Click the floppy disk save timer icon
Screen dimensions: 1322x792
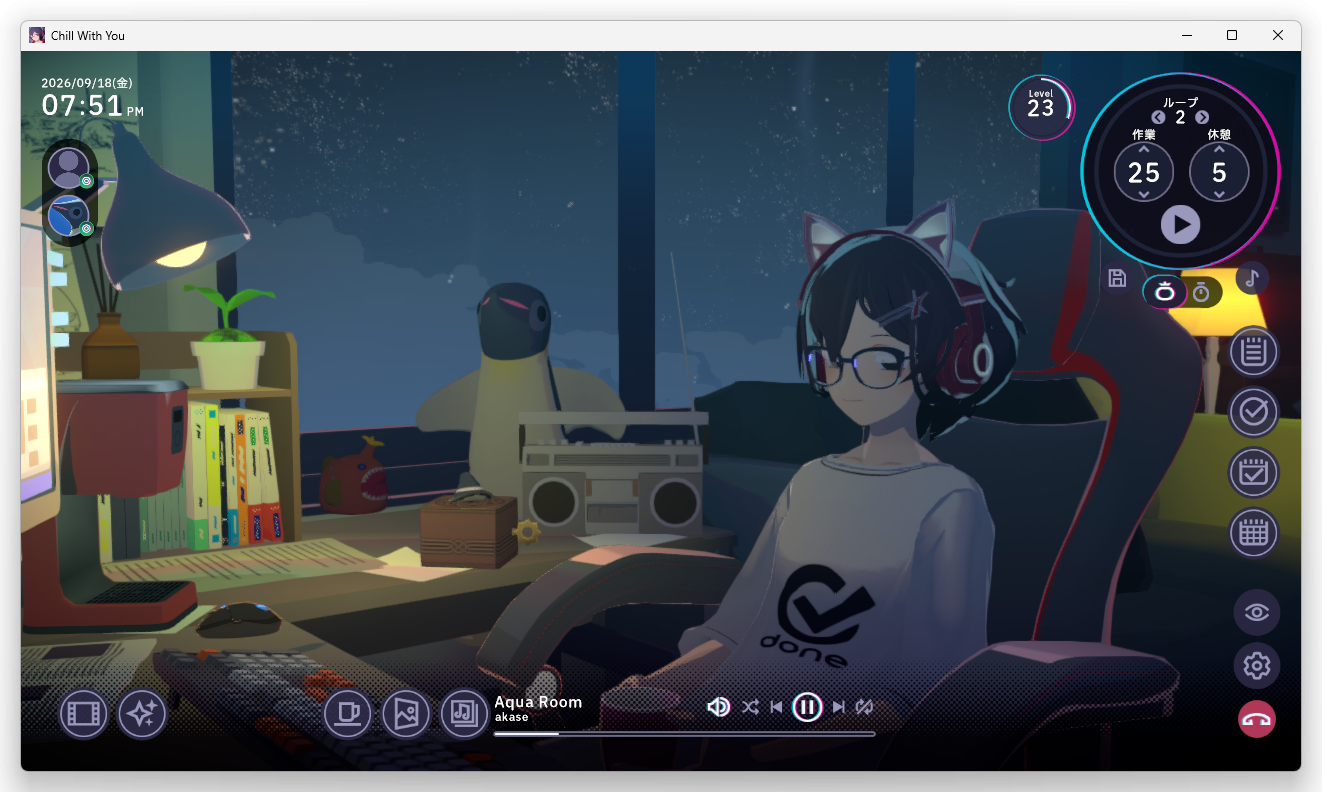pyautogui.click(x=1118, y=279)
